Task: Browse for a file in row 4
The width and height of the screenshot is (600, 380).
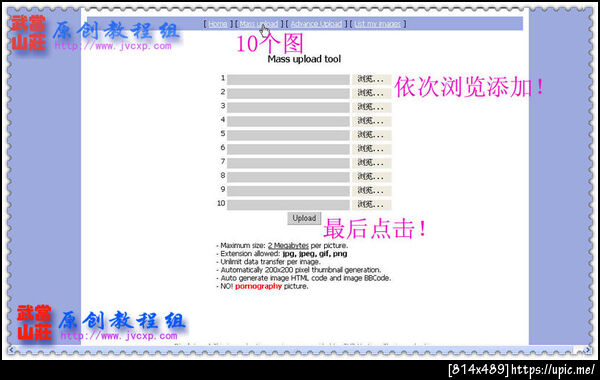Action: coord(371,121)
